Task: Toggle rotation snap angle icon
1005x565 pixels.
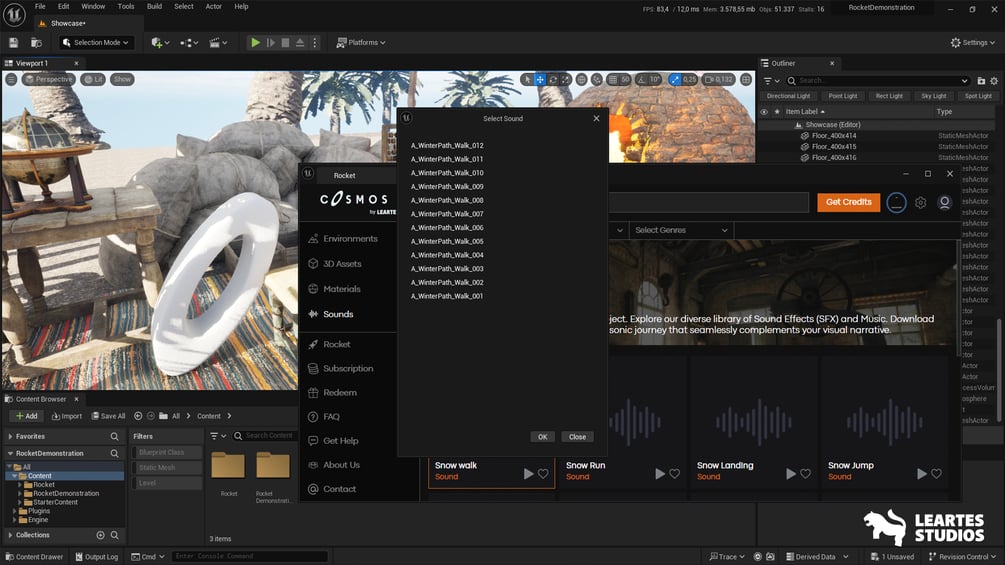Action: [641, 79]
